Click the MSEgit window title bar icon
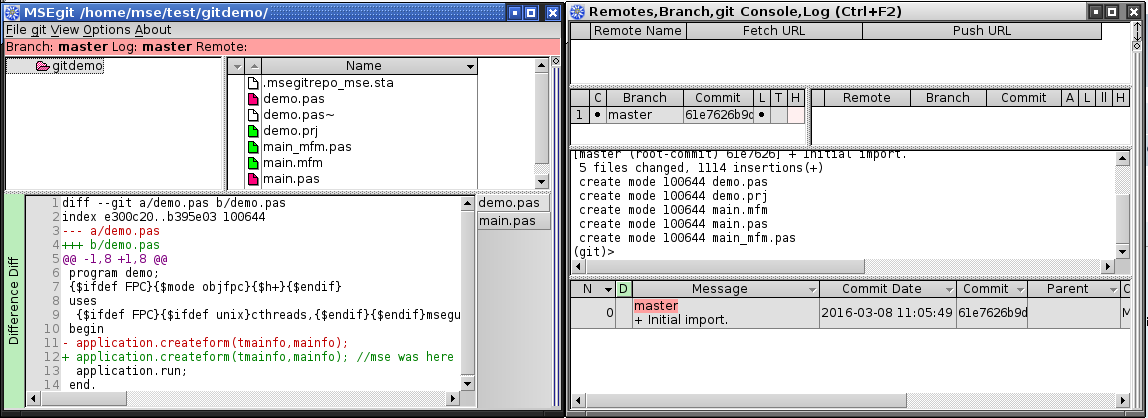 pos(11,12)
